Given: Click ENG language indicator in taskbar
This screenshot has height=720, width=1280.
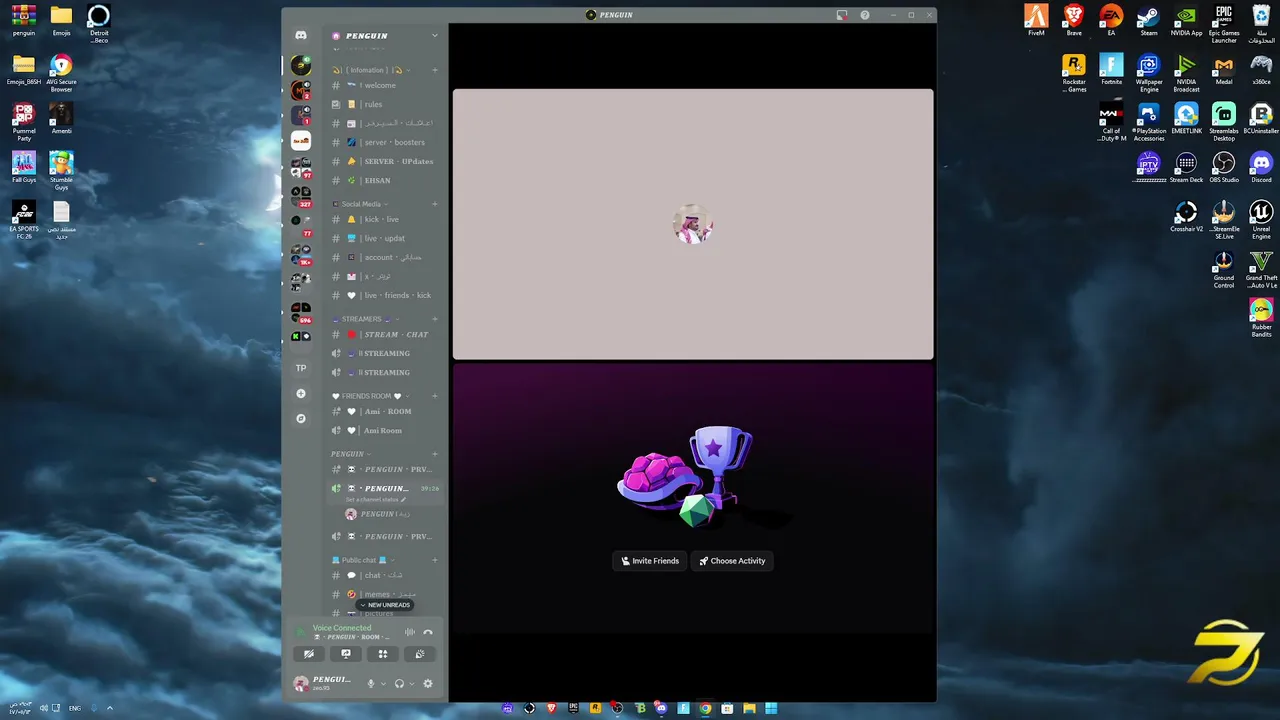Looking at the screenshot, I should click(75, 708).
